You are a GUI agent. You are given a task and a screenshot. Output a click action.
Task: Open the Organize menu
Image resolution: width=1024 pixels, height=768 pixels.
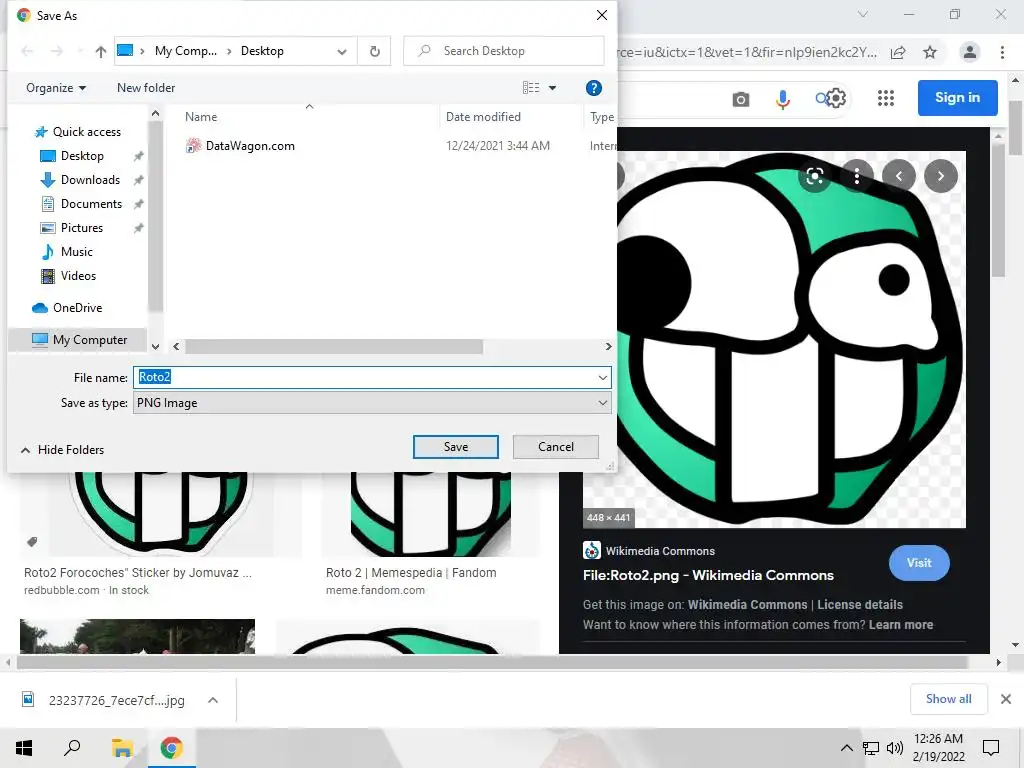56,88
